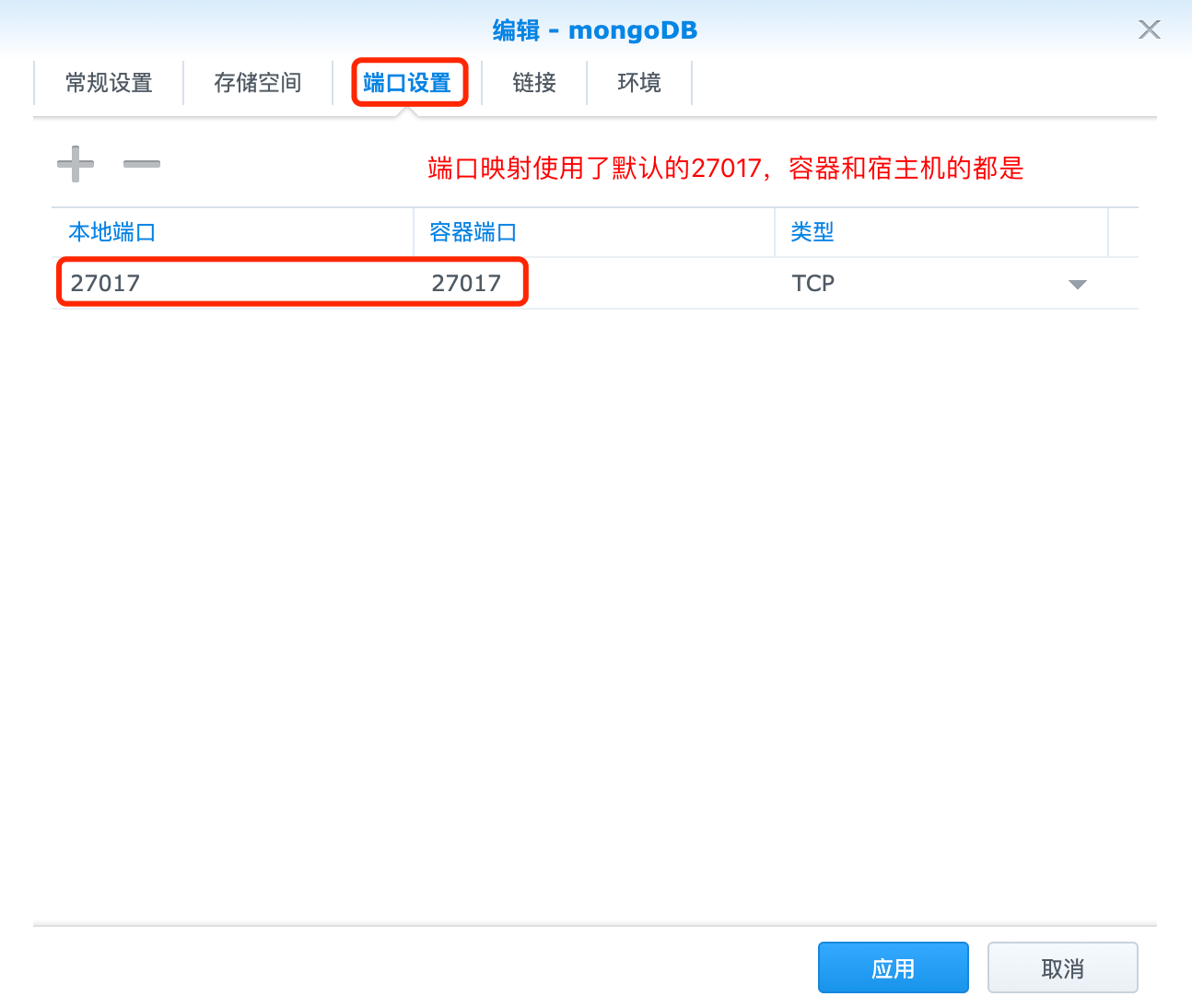Click the minus icon to remove port

pos(142,164)
